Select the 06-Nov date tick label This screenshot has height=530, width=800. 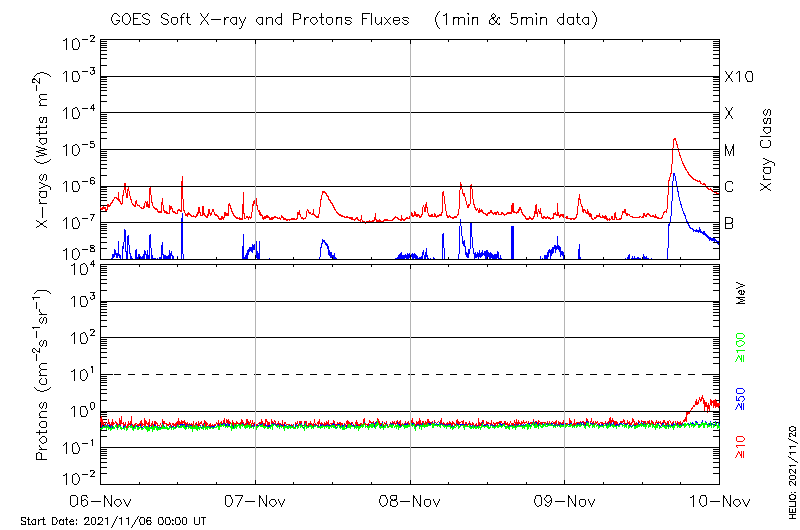pos(101,501)
